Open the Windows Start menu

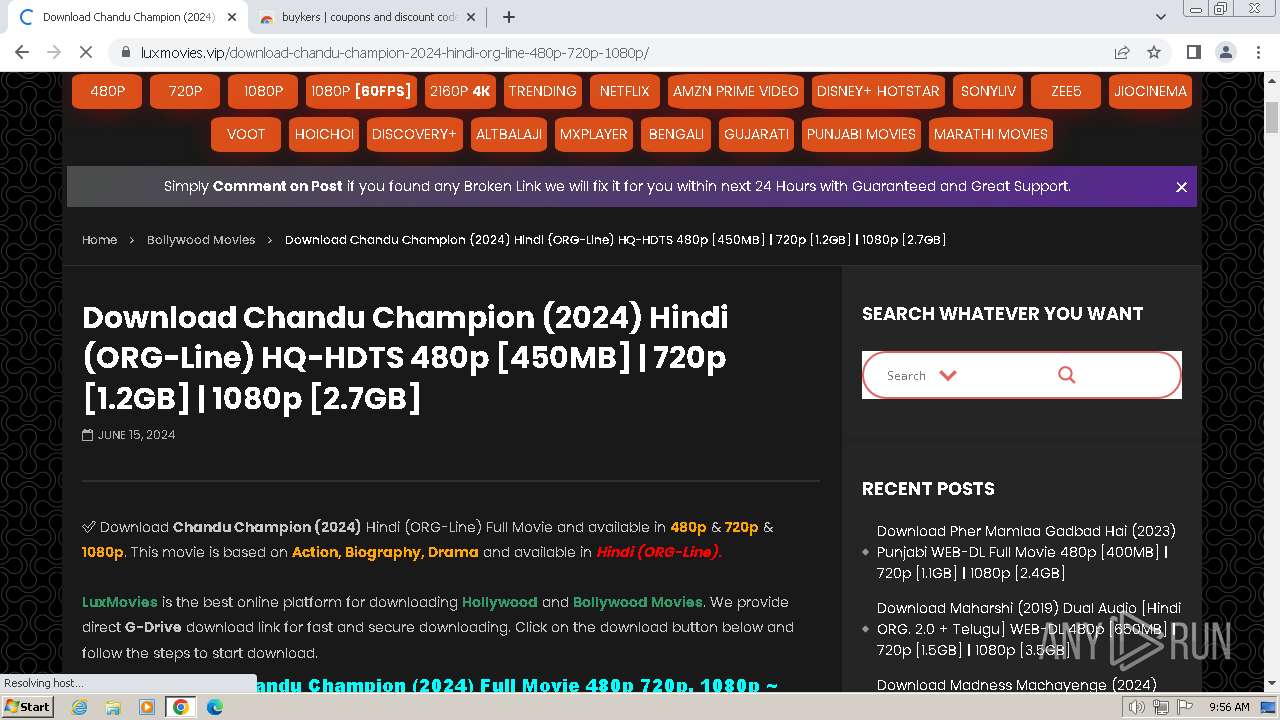pyautogui.click(x=27, y=706)
